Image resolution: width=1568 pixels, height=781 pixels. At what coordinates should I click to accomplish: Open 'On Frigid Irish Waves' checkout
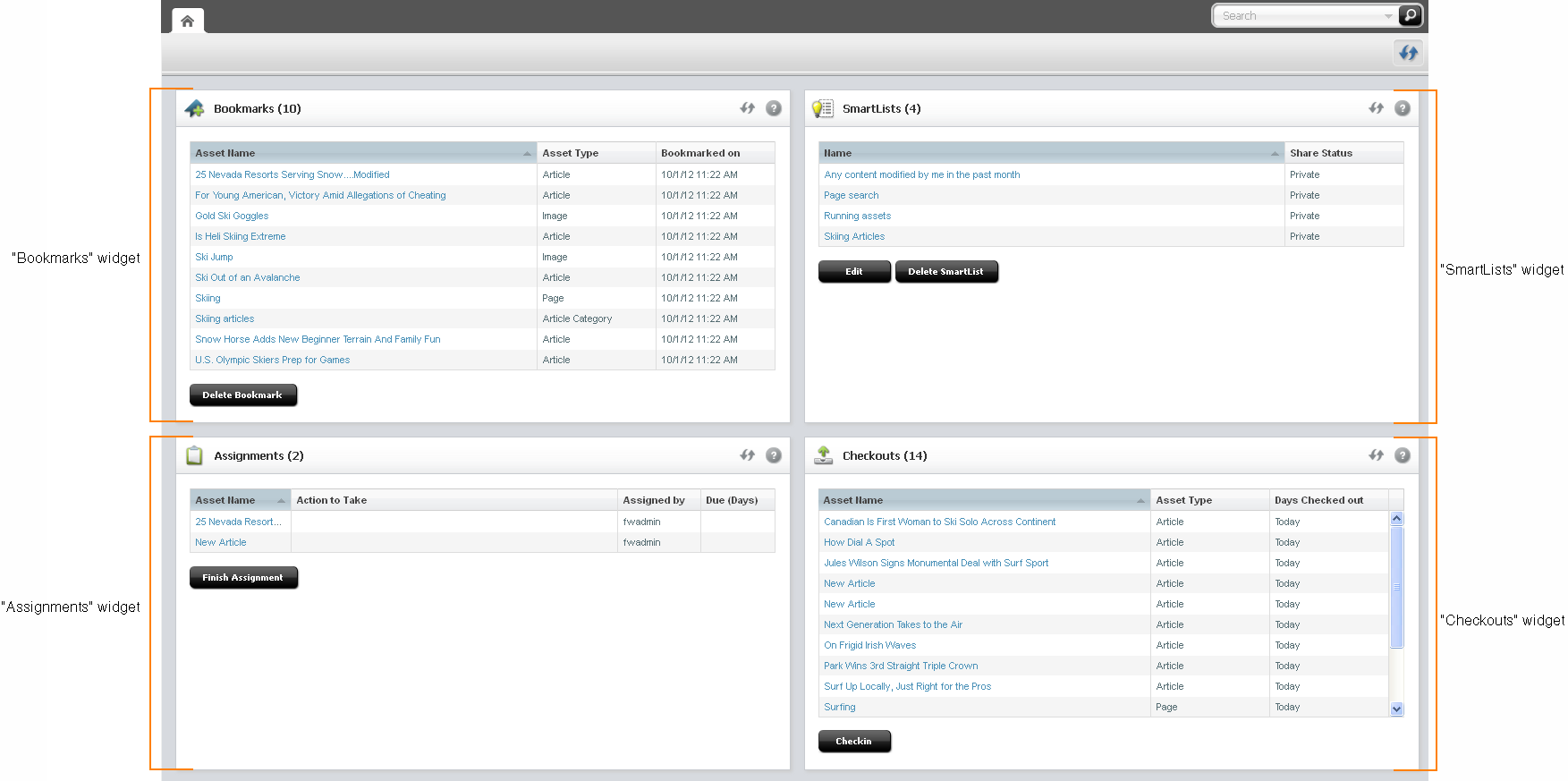tap(870, 645)
